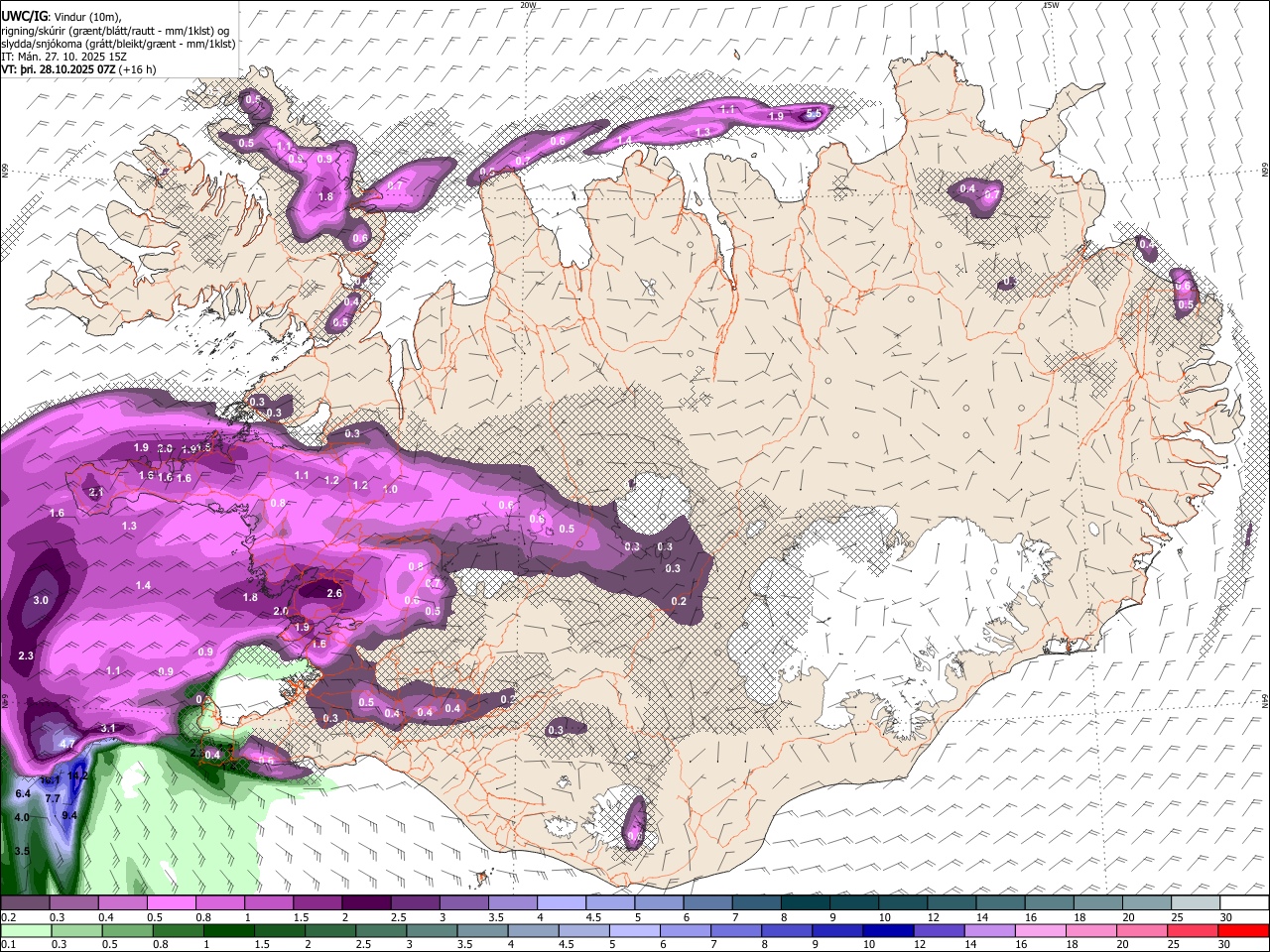Select the 0.1 label in the rain legend
1270x952 pixels.
[x=8, y=944]
